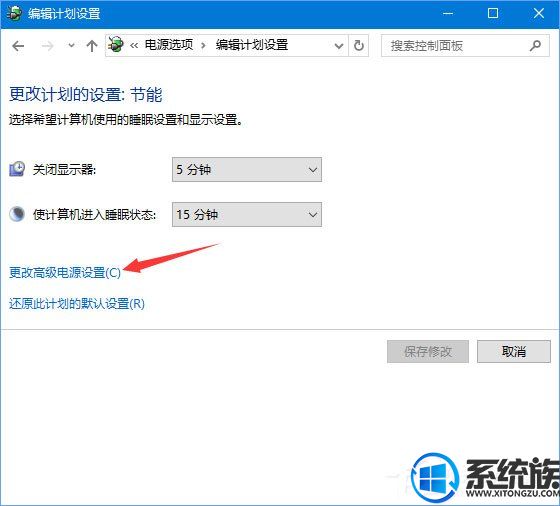The image size is (560, 506).
Task: Click the moon icon beside 使计算机进入睡眠状态
Action: click(x=17, y=214)
